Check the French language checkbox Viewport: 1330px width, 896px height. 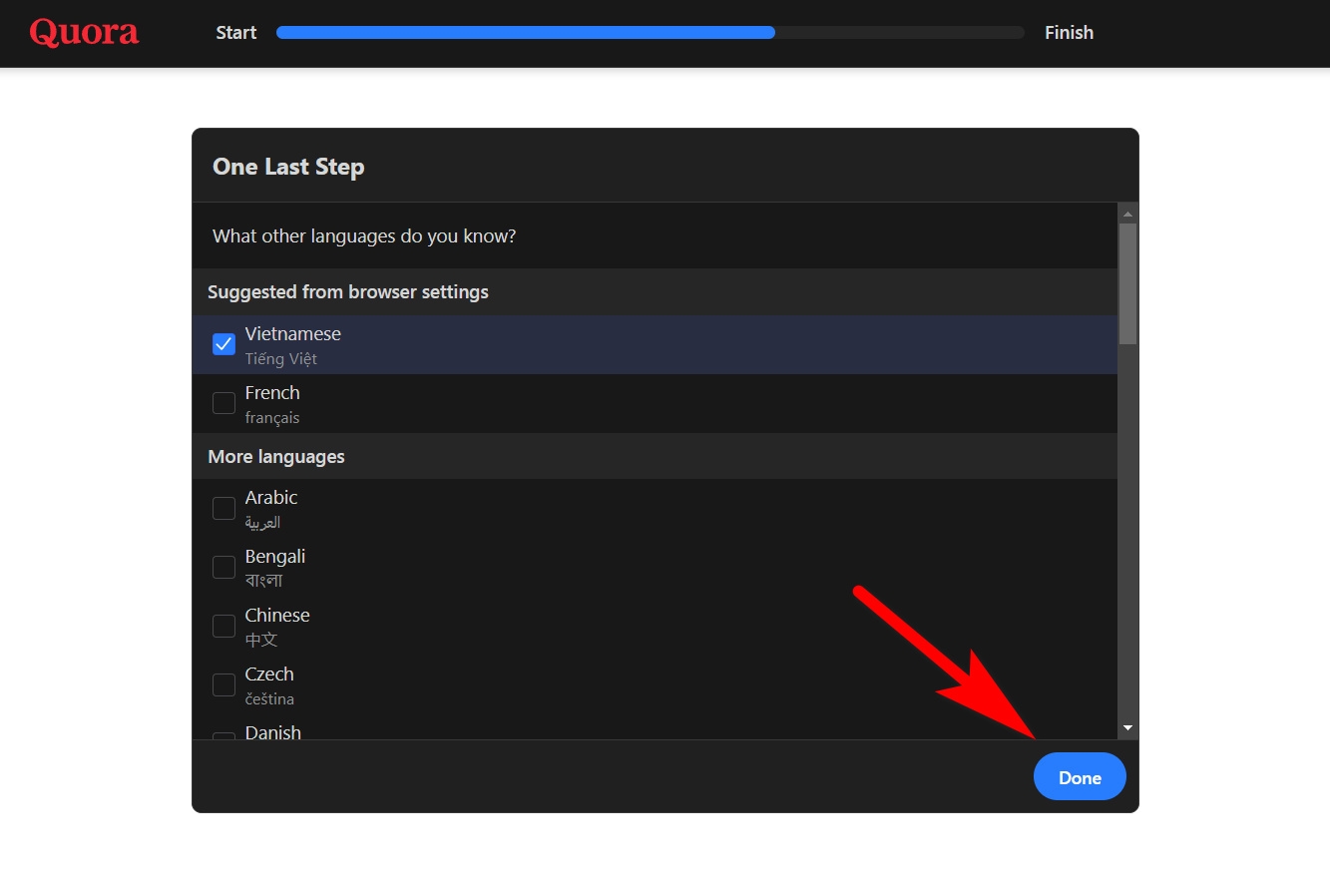[223, 403]
